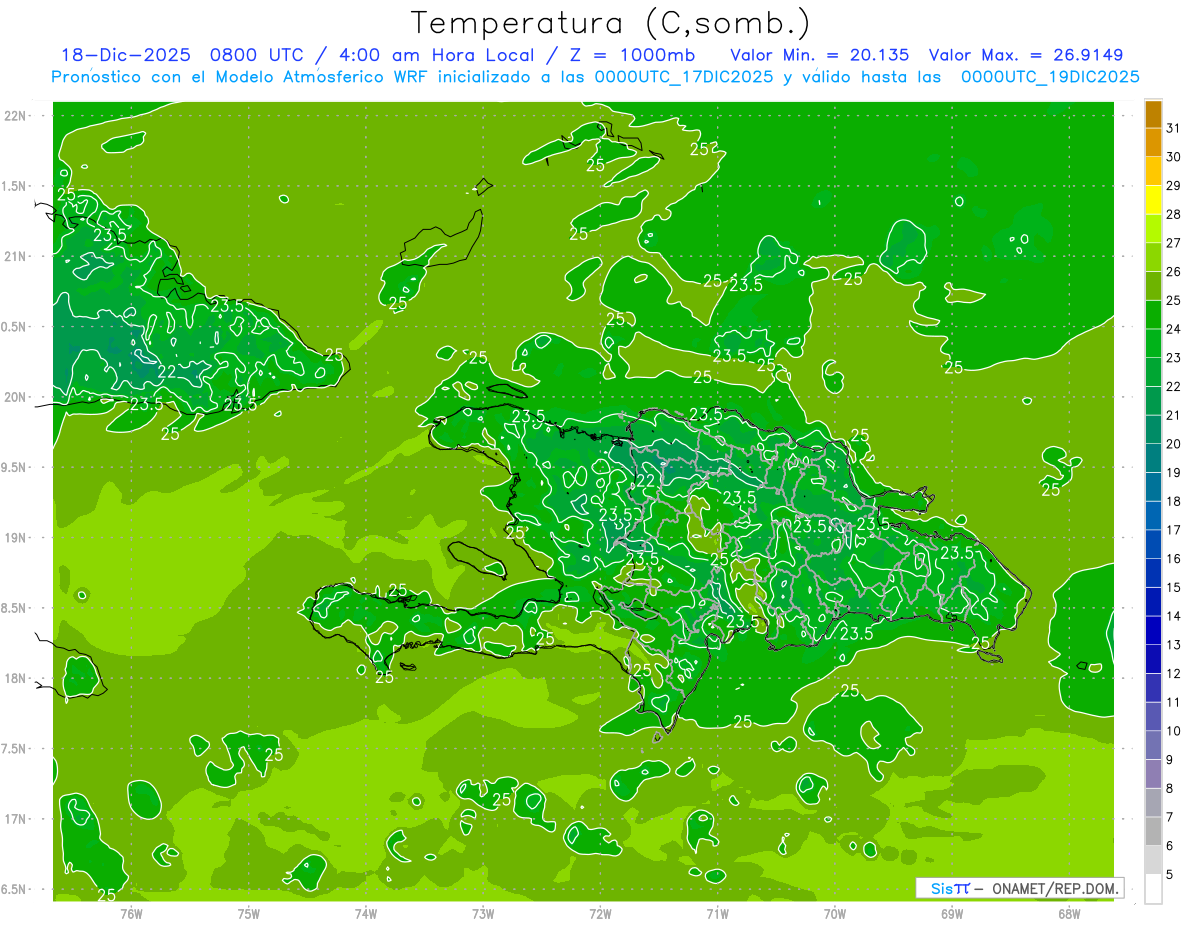Click longitude label '70W'
The image size is (1200, 927).
click(835, 914)
